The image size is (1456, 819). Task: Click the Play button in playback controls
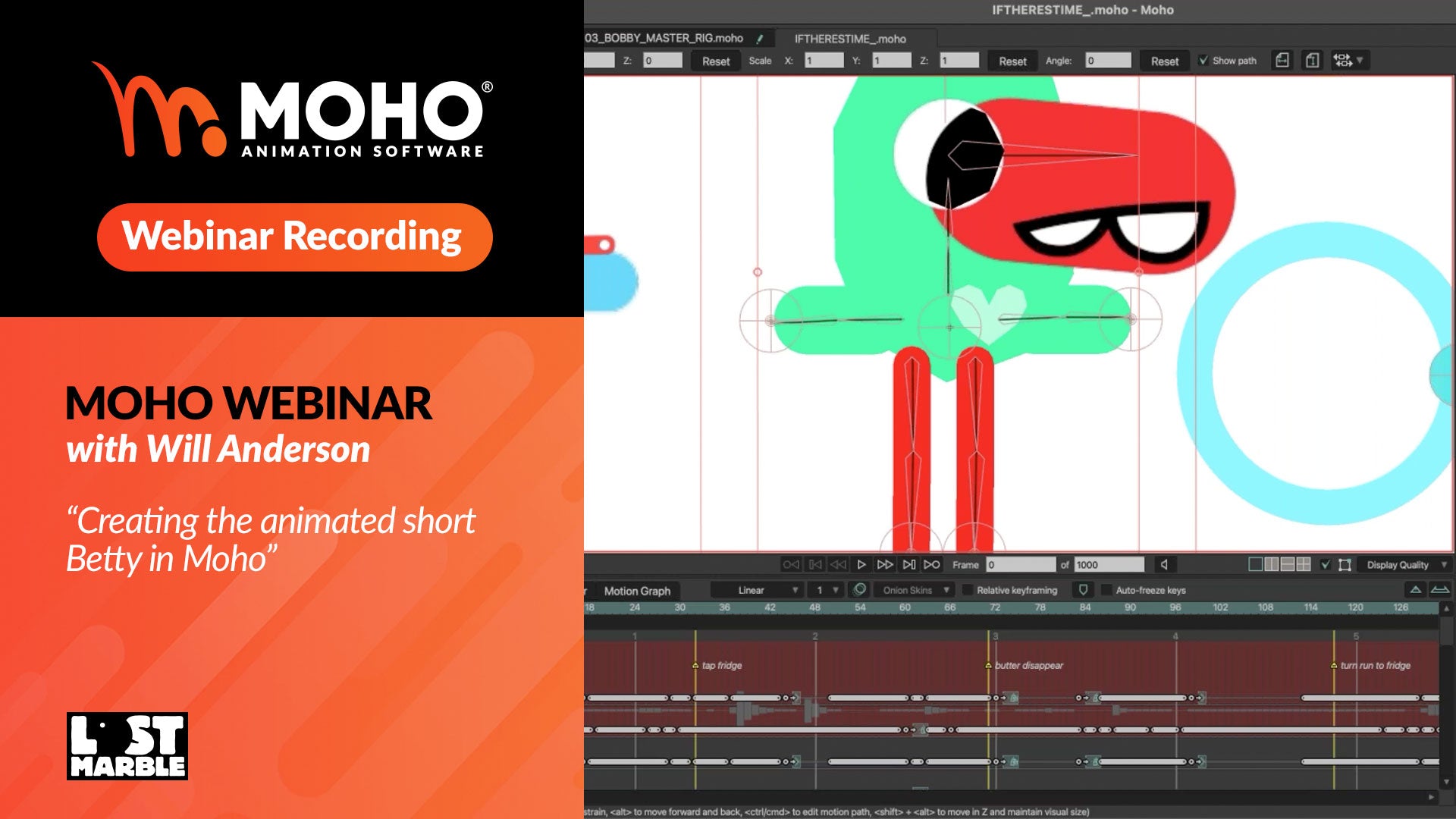[861, 565]
